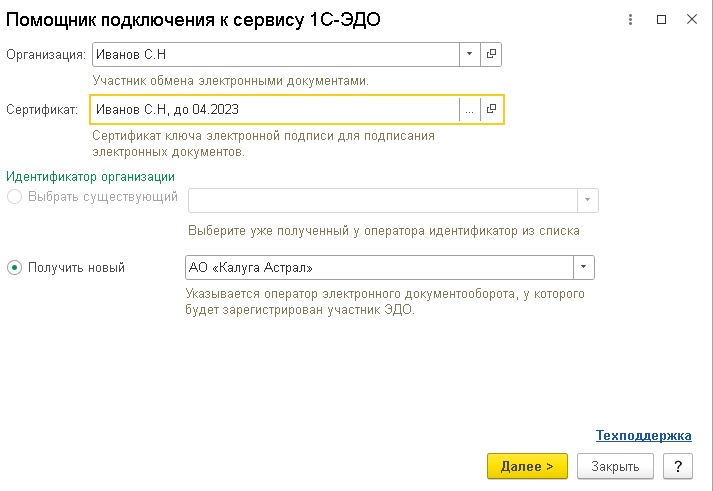Click the ellipsis select button in Сертификат

(x=470, y=109)
